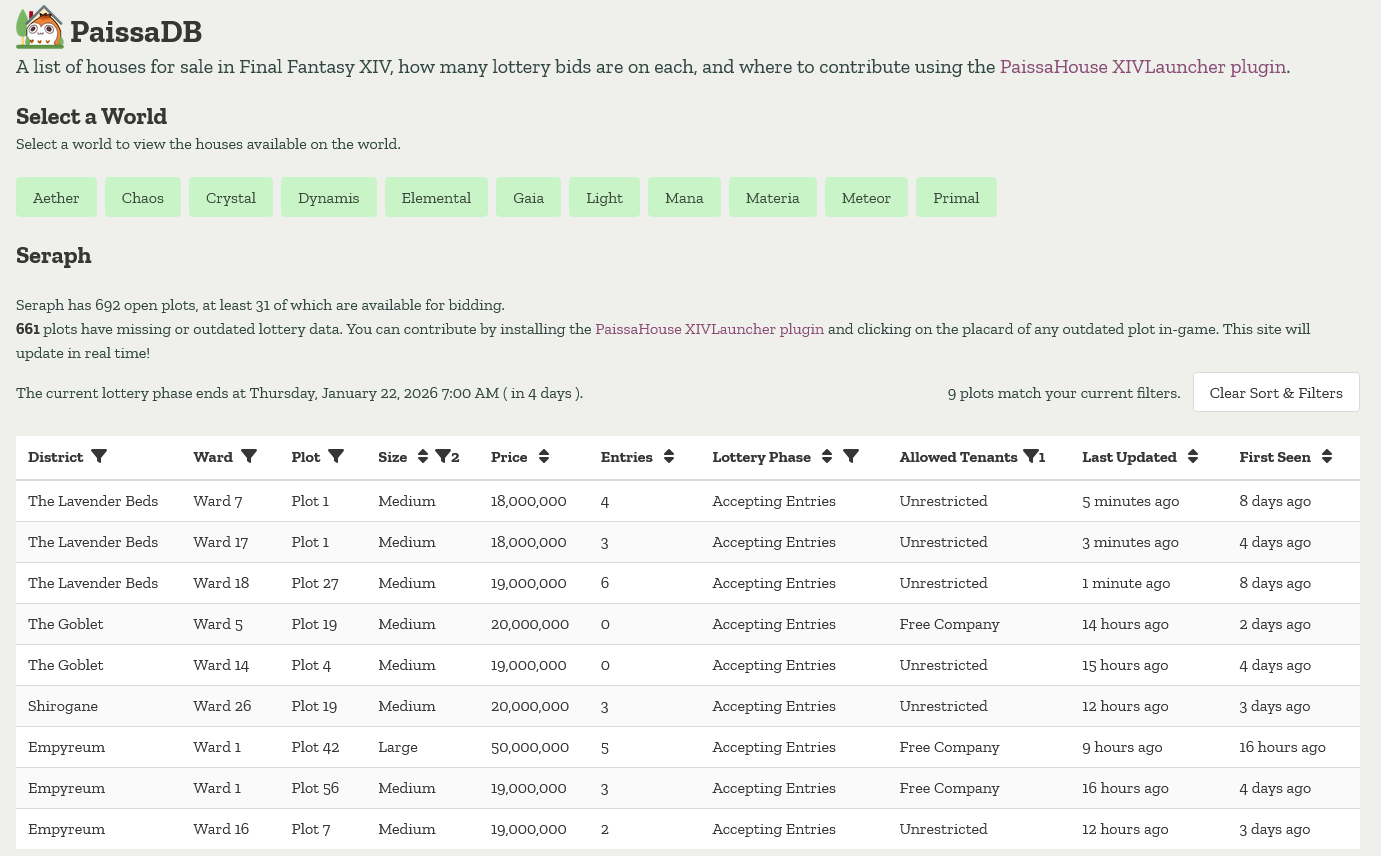This screenshot has width=1381, height=856.
Task: Click the 2 days ago cell
Action: pyautogui.click(x=1275, y=624)
